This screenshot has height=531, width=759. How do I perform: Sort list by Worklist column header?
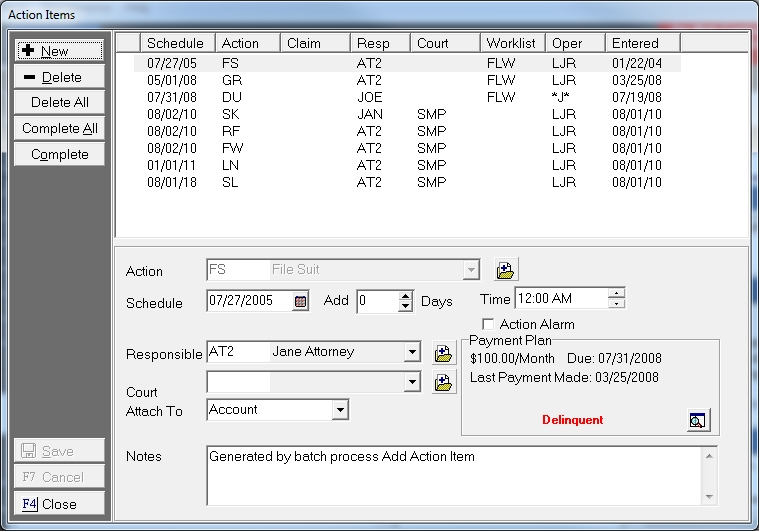511,43
